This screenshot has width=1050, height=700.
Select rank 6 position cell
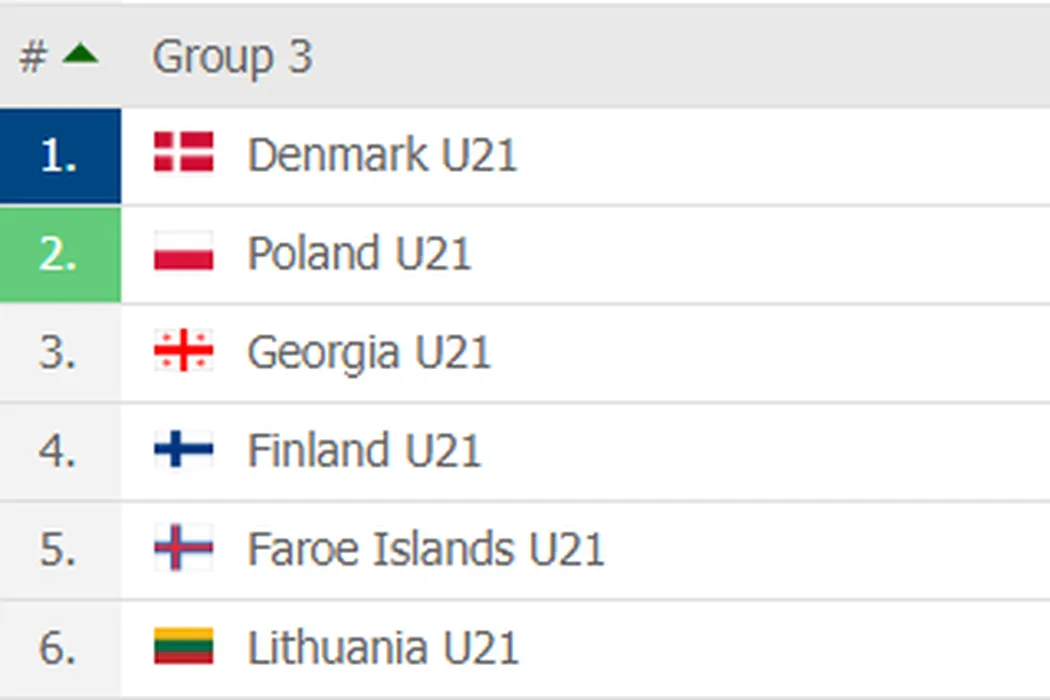click(60, 648)
